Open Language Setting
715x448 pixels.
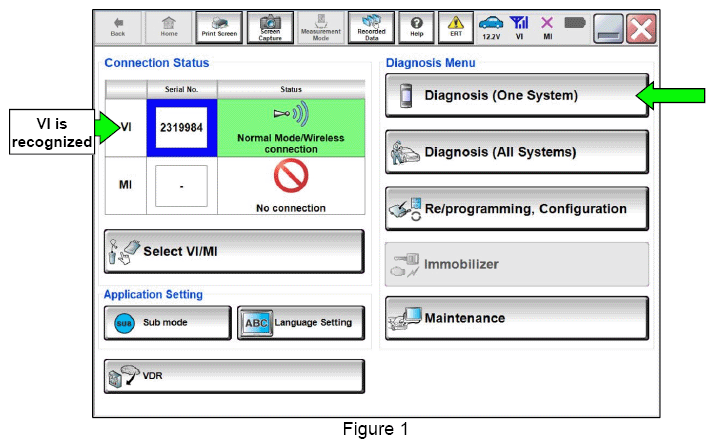coord(301,323)
